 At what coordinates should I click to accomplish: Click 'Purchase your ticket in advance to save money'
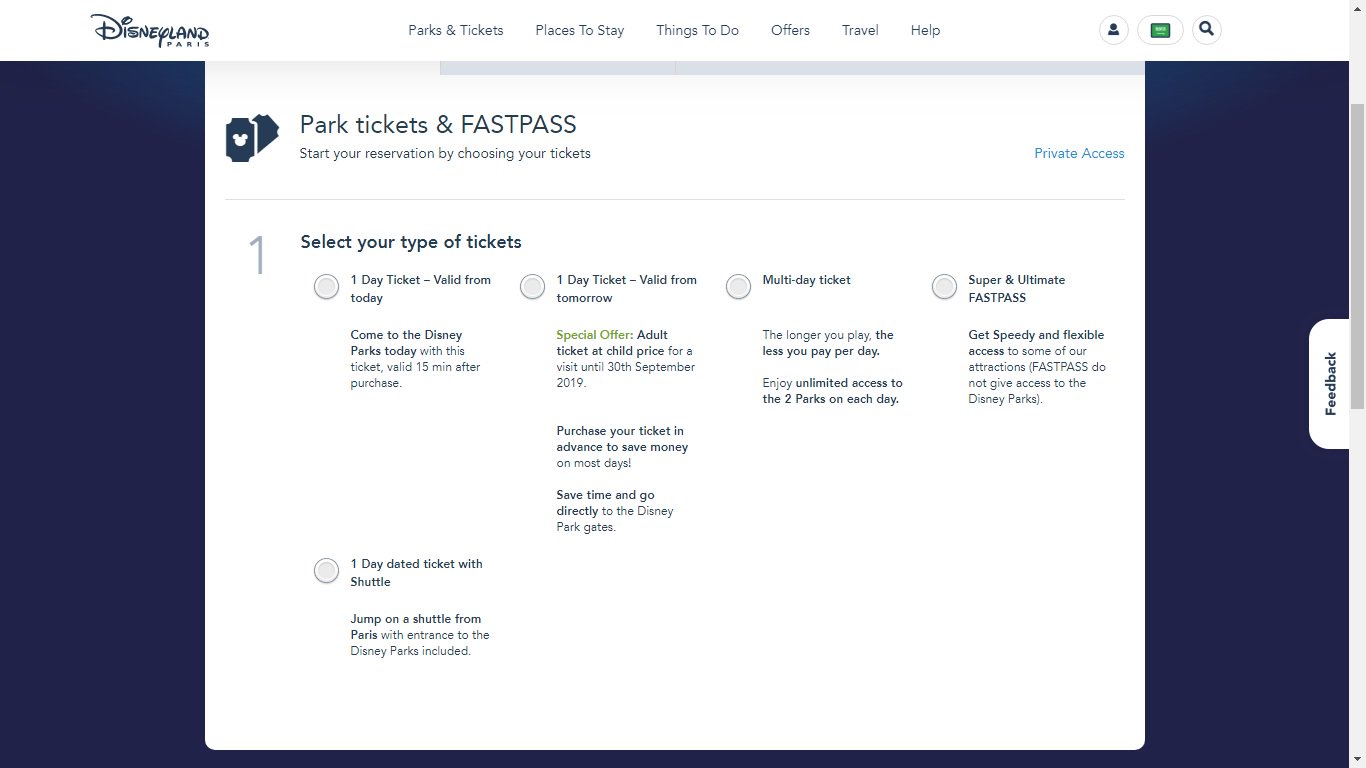tap(623, 447)
